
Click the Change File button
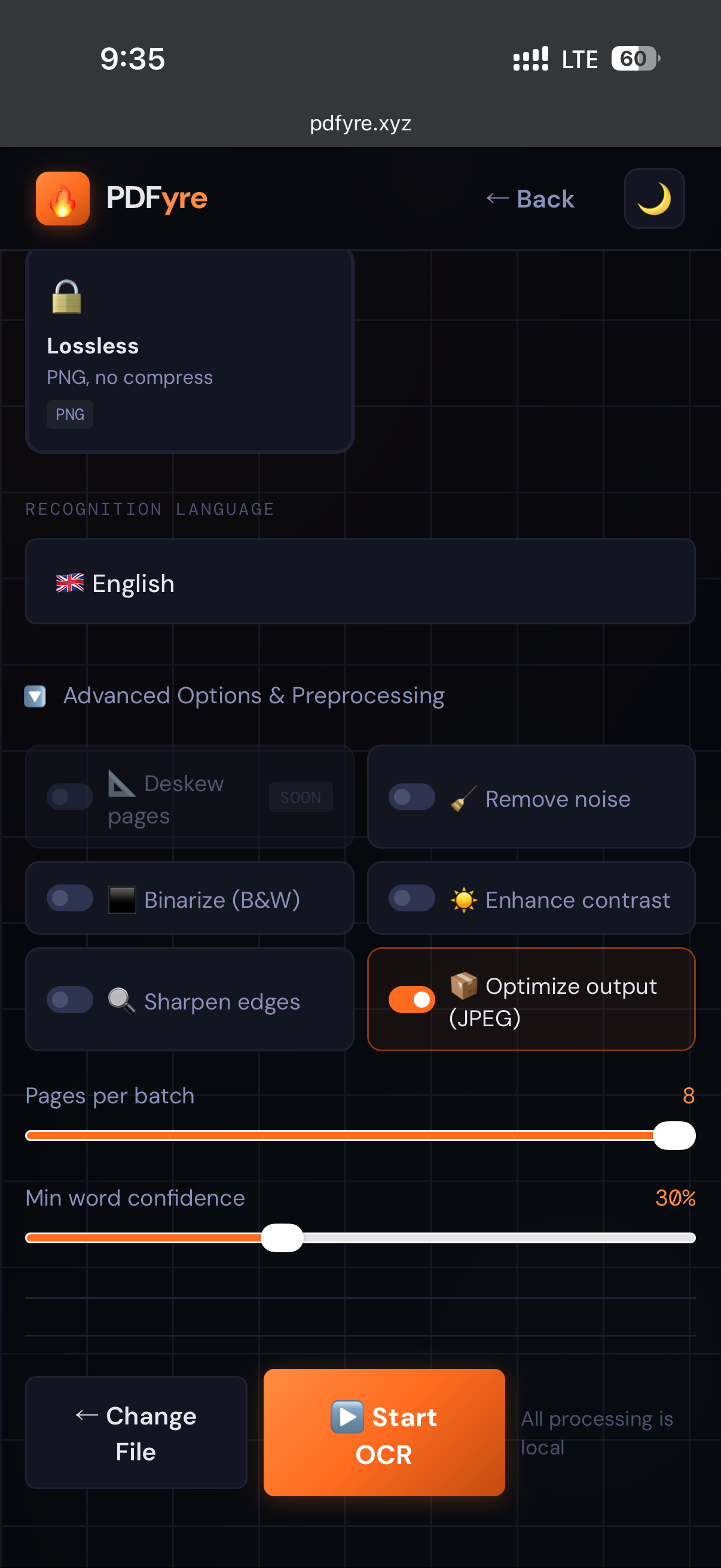(136, 1433)
